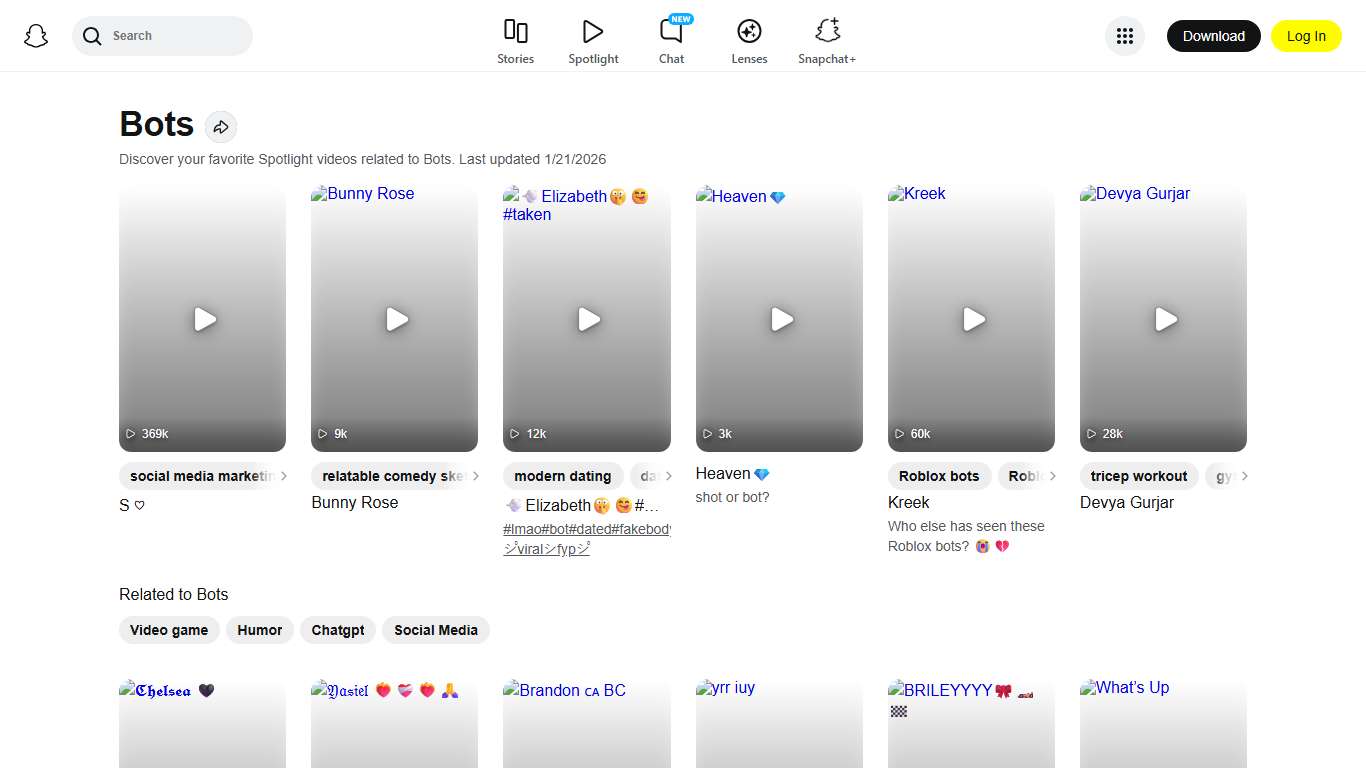Open the Lenses section
Screen dimensions: 1366x768
coord(749,40)
